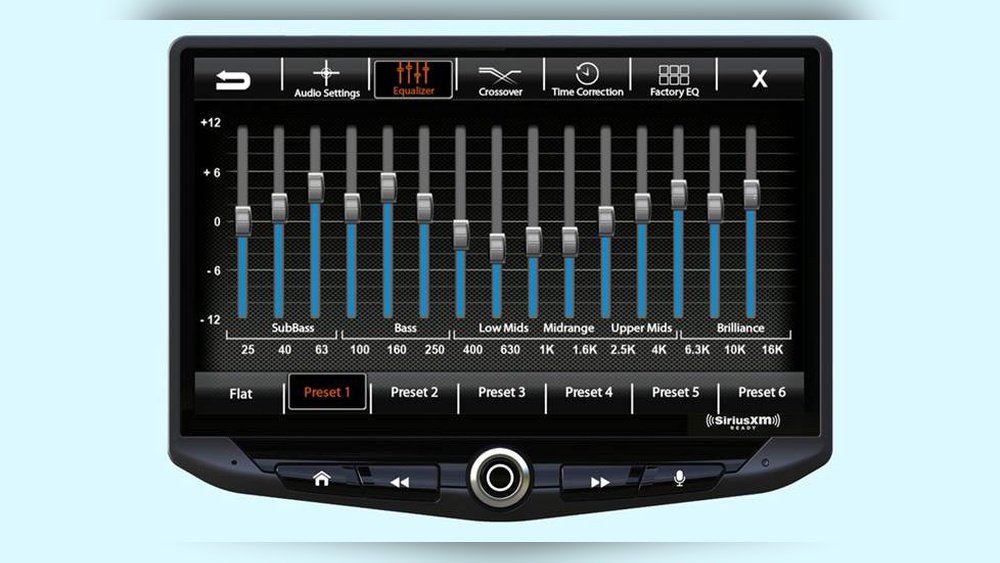Activate Preset 1
Image resolution: width=1000 pixels, height=563 pixels.
327,392
